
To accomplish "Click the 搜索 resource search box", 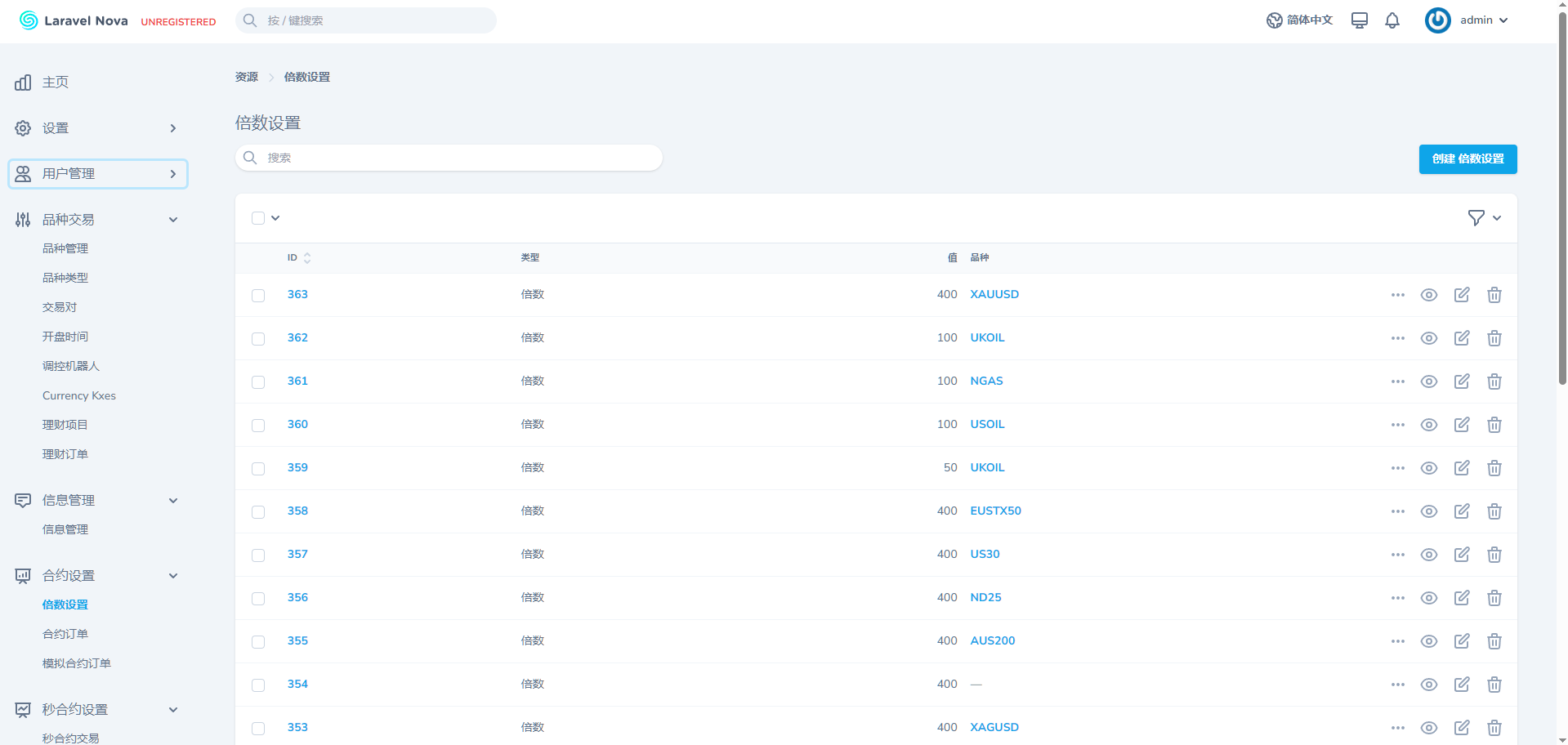I will [x=449, y=158].
